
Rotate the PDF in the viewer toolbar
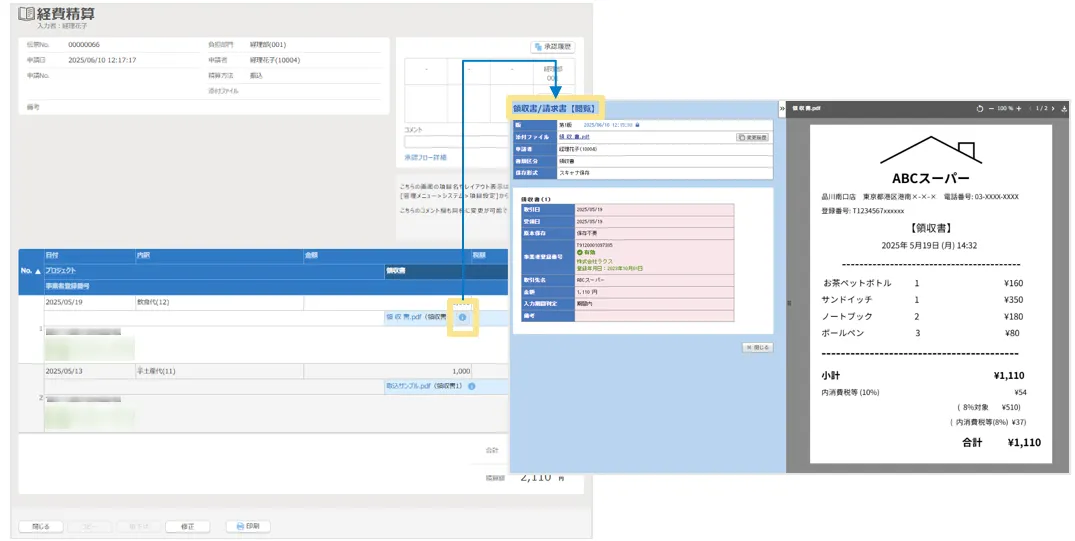[979, 108]
